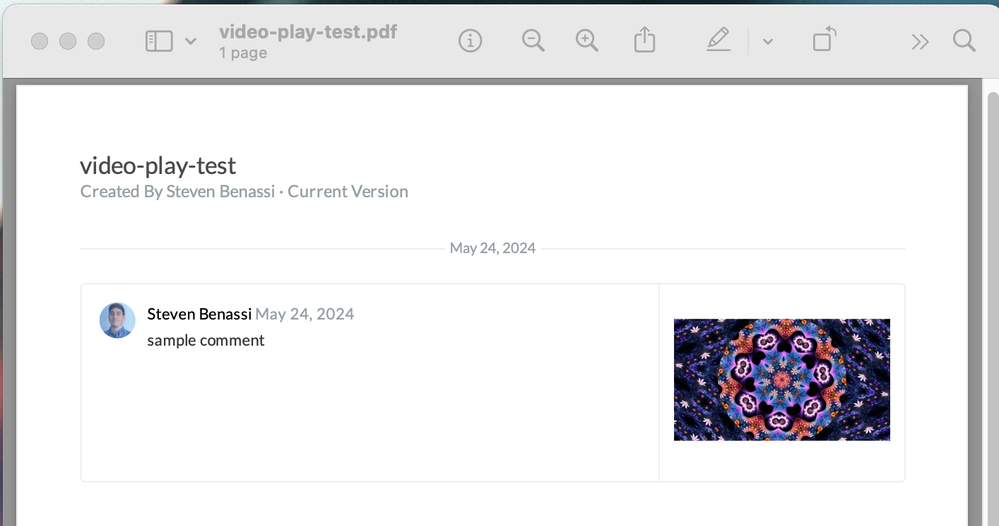Zoom in on the PDF page
The height and width of the screenshot is (526, 999).
tap(587, 41)
